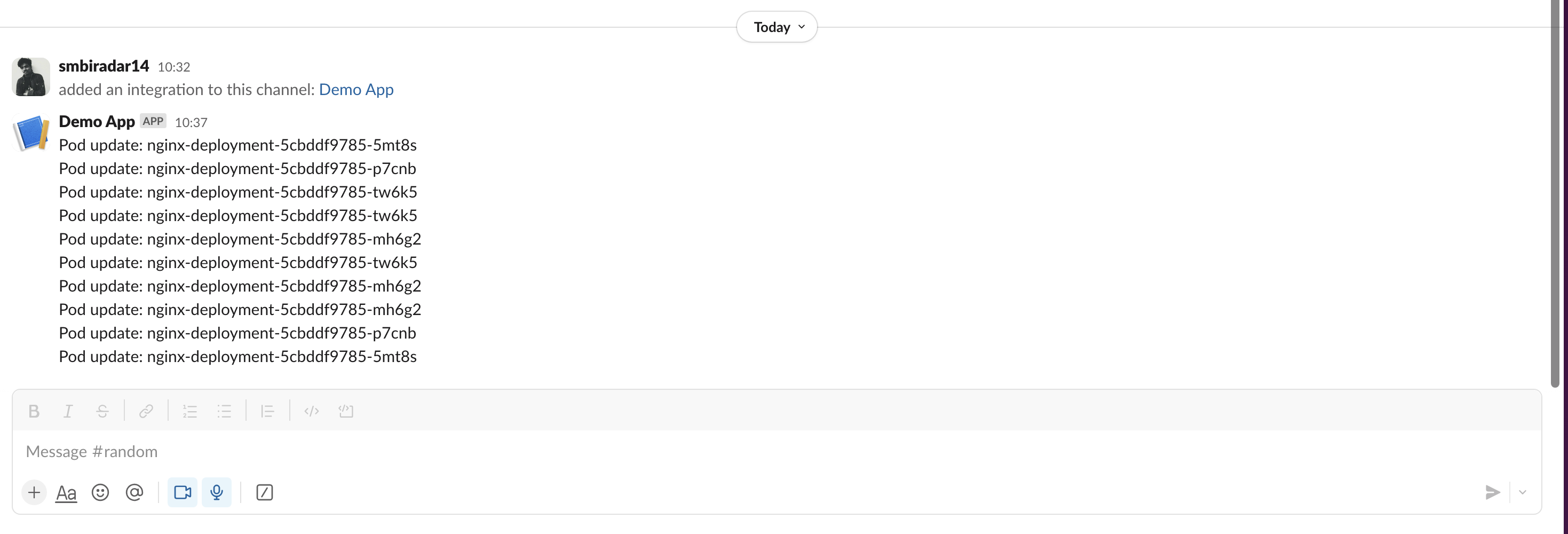1568x534 pixels.
Task: Insert a code block
Action: 346,411
